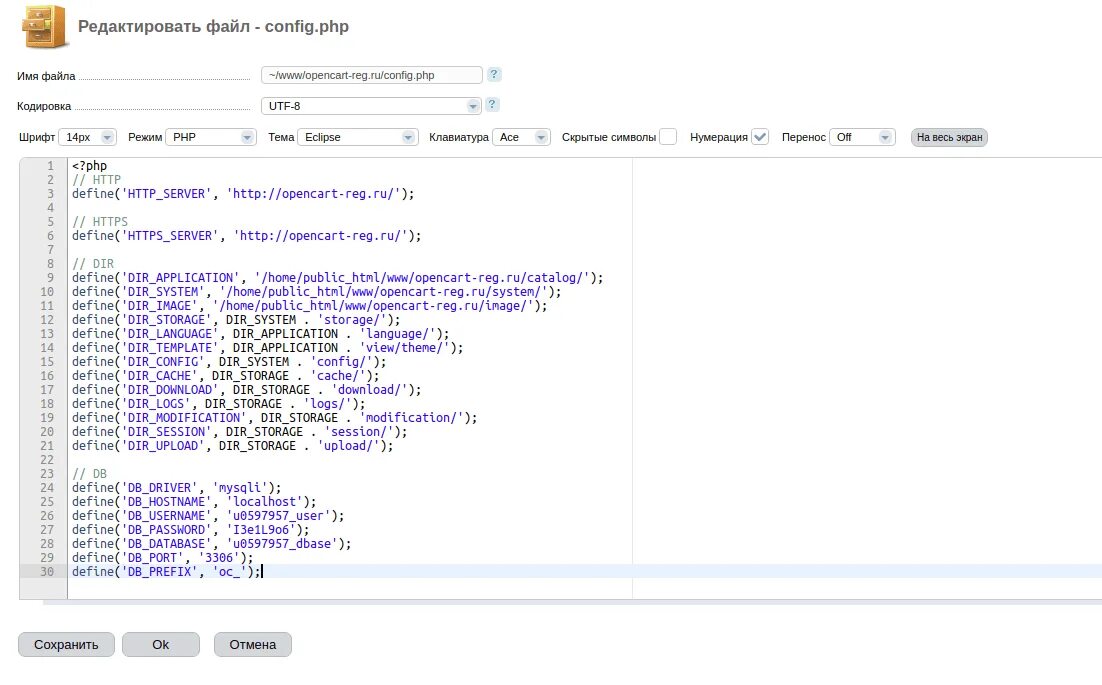Click the '<?php' opening tag line
Image resolution: width=1102 pixels, height=685 pixels.
pyautogui.click(x=89, y=166)
